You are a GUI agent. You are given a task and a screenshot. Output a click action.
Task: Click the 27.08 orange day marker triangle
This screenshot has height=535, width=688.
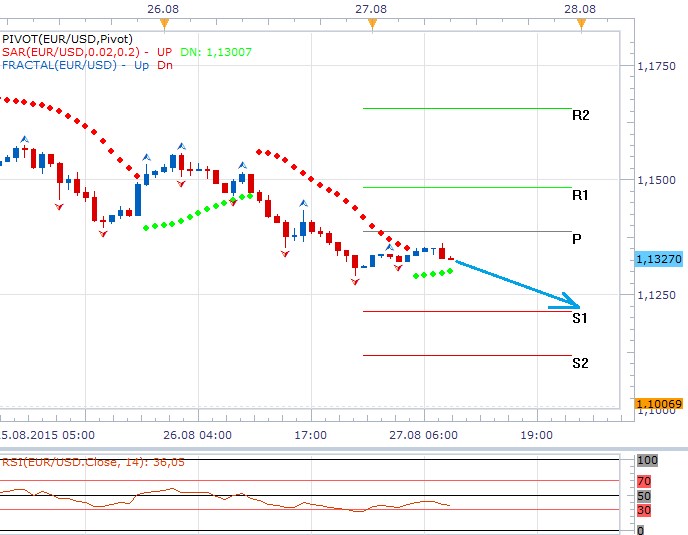pyautogui.click(x=372, y=23)
